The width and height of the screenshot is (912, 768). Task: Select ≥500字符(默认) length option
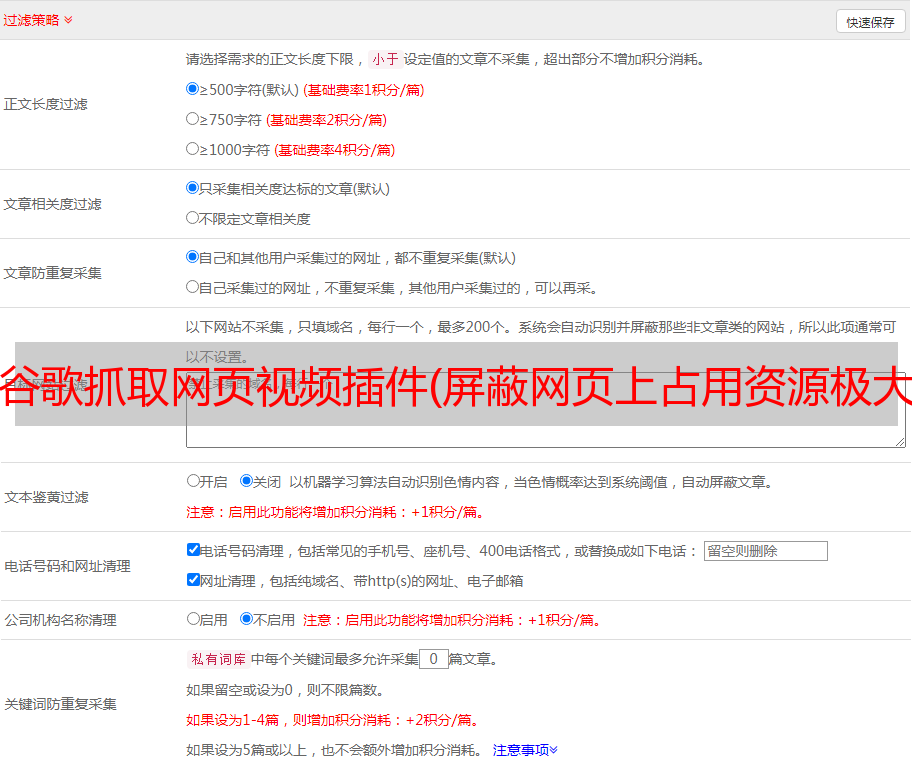point(193,89)
